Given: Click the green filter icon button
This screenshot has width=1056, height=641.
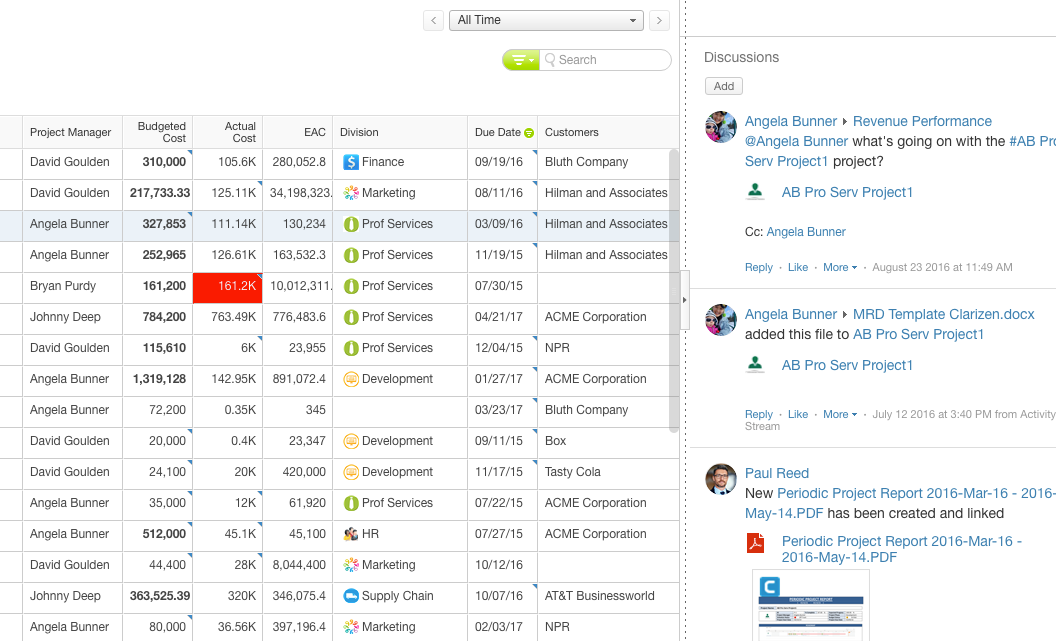Looking at the screenshot, I should [521, 60].
